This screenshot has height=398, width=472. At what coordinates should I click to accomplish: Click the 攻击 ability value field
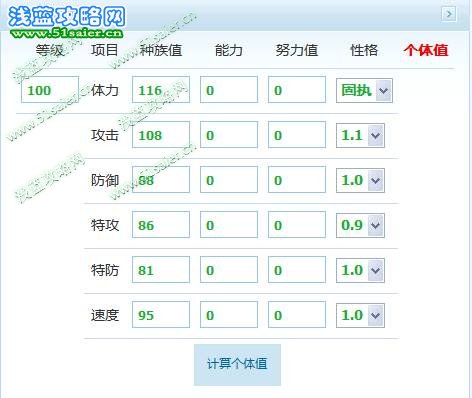pyautogui.click(x=229, y=134)
